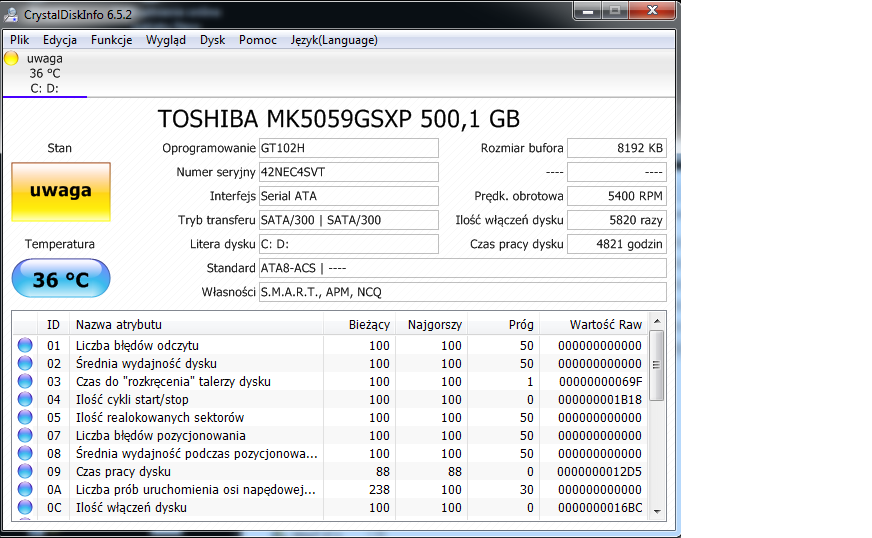Screen dimensions: 872x538
Task: Select row Ilość realokowanych sektorów
Action: (x=330, y=417)
